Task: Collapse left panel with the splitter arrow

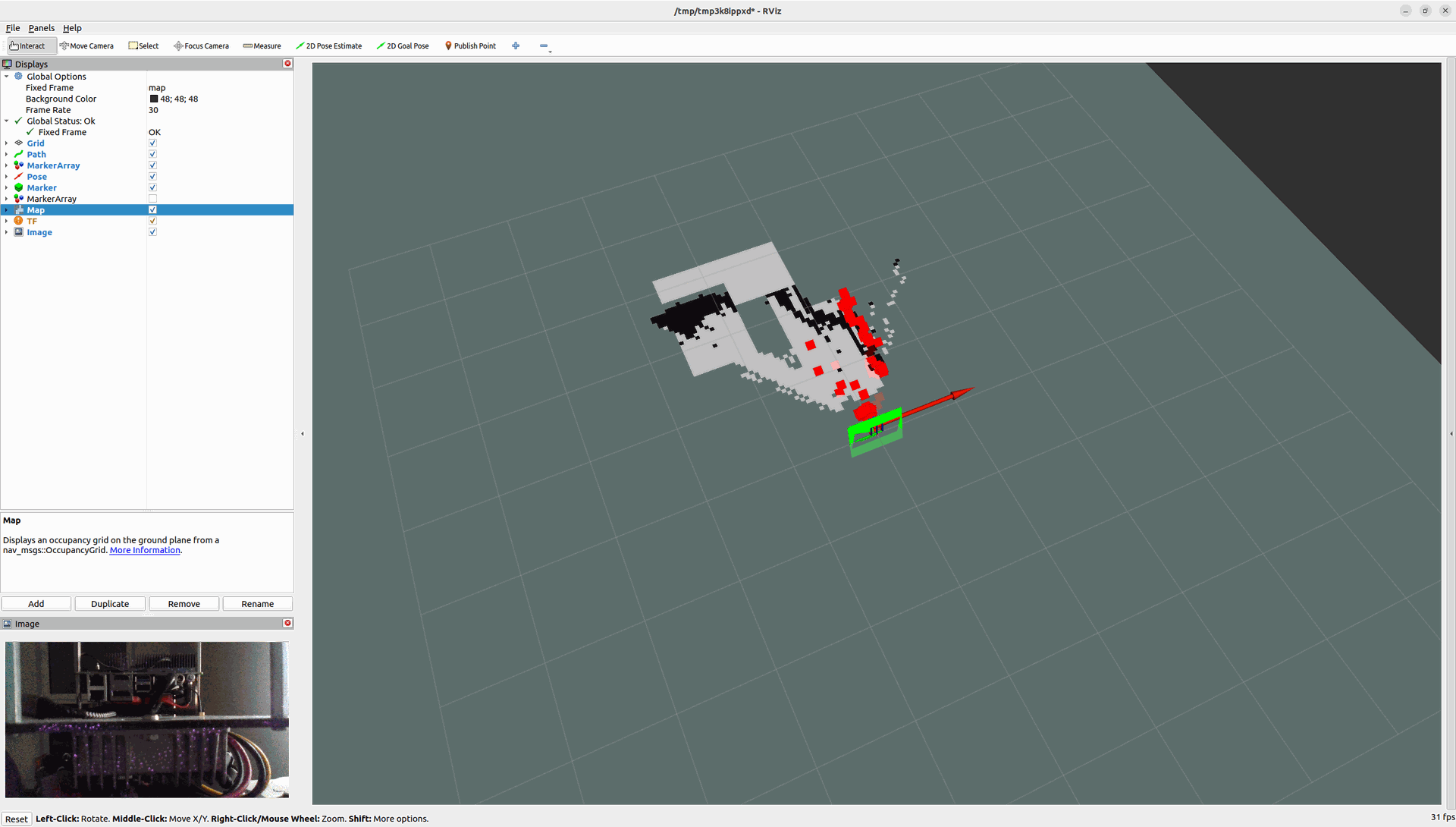Action: 303,434
